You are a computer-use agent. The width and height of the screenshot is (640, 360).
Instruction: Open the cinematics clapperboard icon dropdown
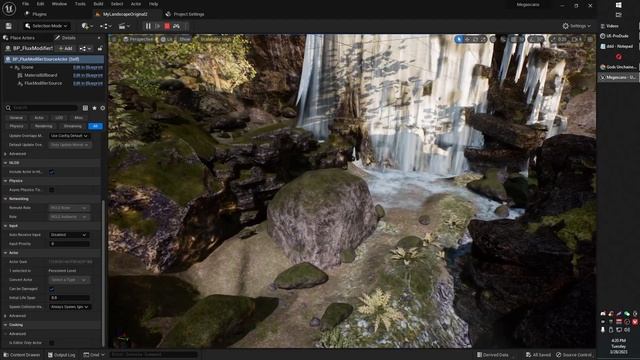click(x=124, y=26)
